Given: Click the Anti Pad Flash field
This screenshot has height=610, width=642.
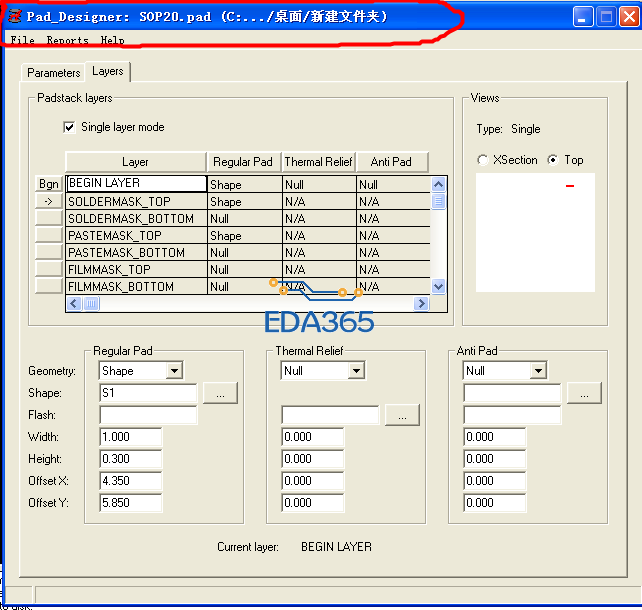Looking at the screenshot, I should [512, 415].
